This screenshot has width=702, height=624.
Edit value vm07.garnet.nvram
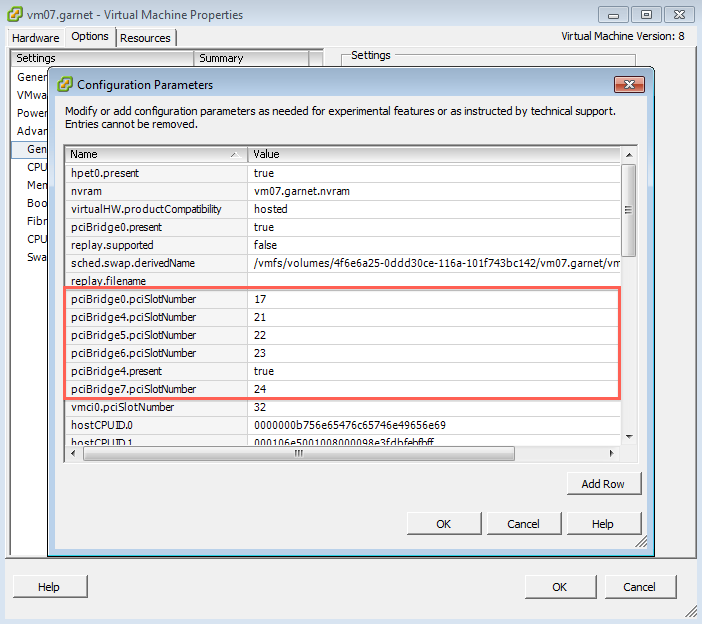point(434,191)
